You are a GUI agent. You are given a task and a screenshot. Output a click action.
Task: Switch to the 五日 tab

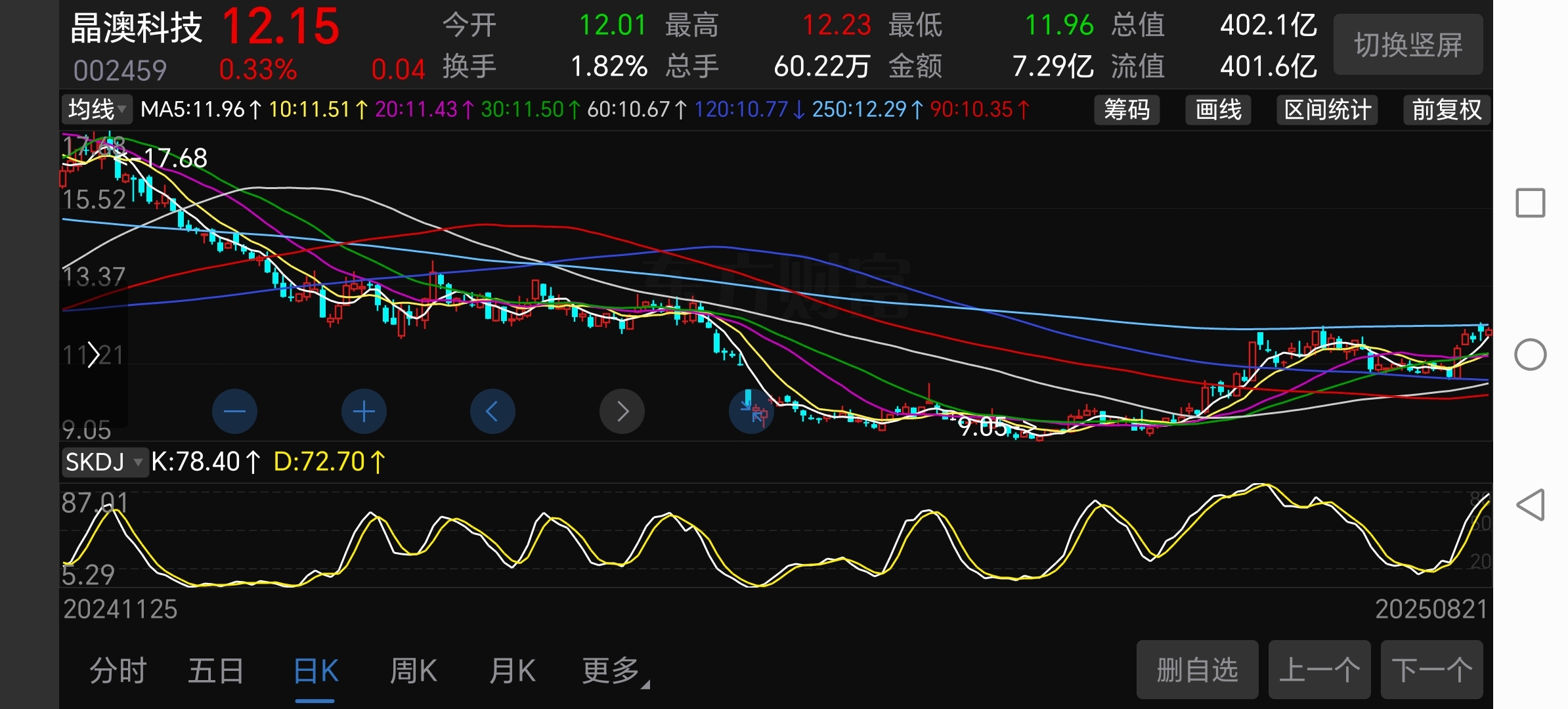coord(216,671)
